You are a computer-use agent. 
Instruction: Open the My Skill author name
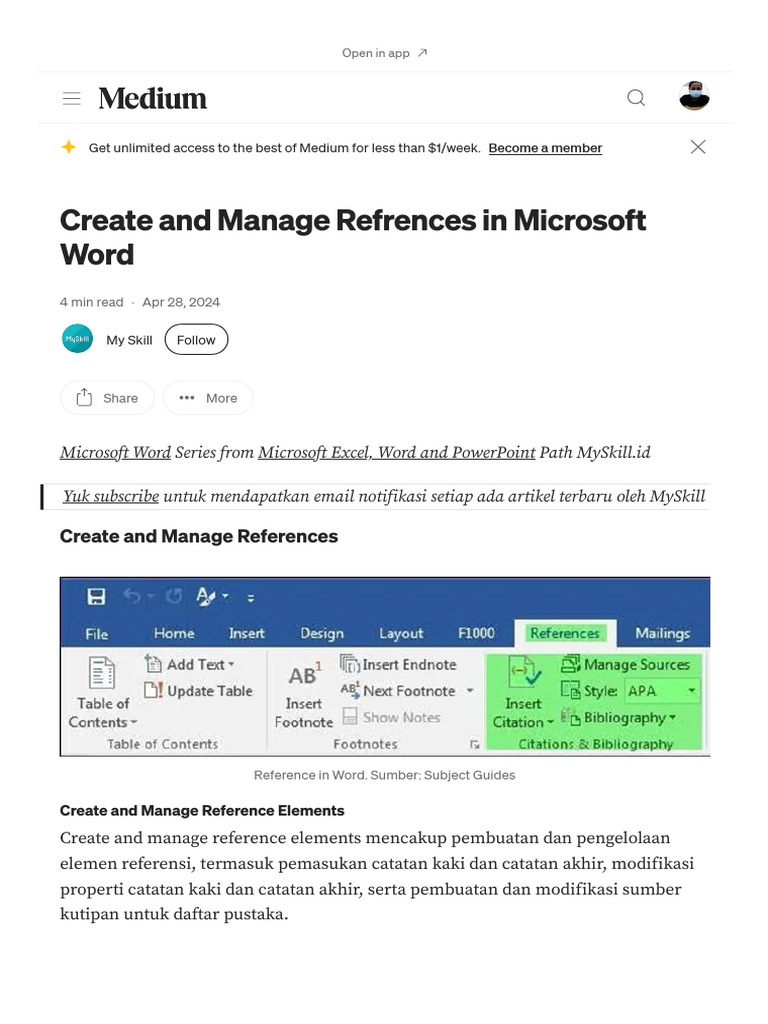point(129,340)
